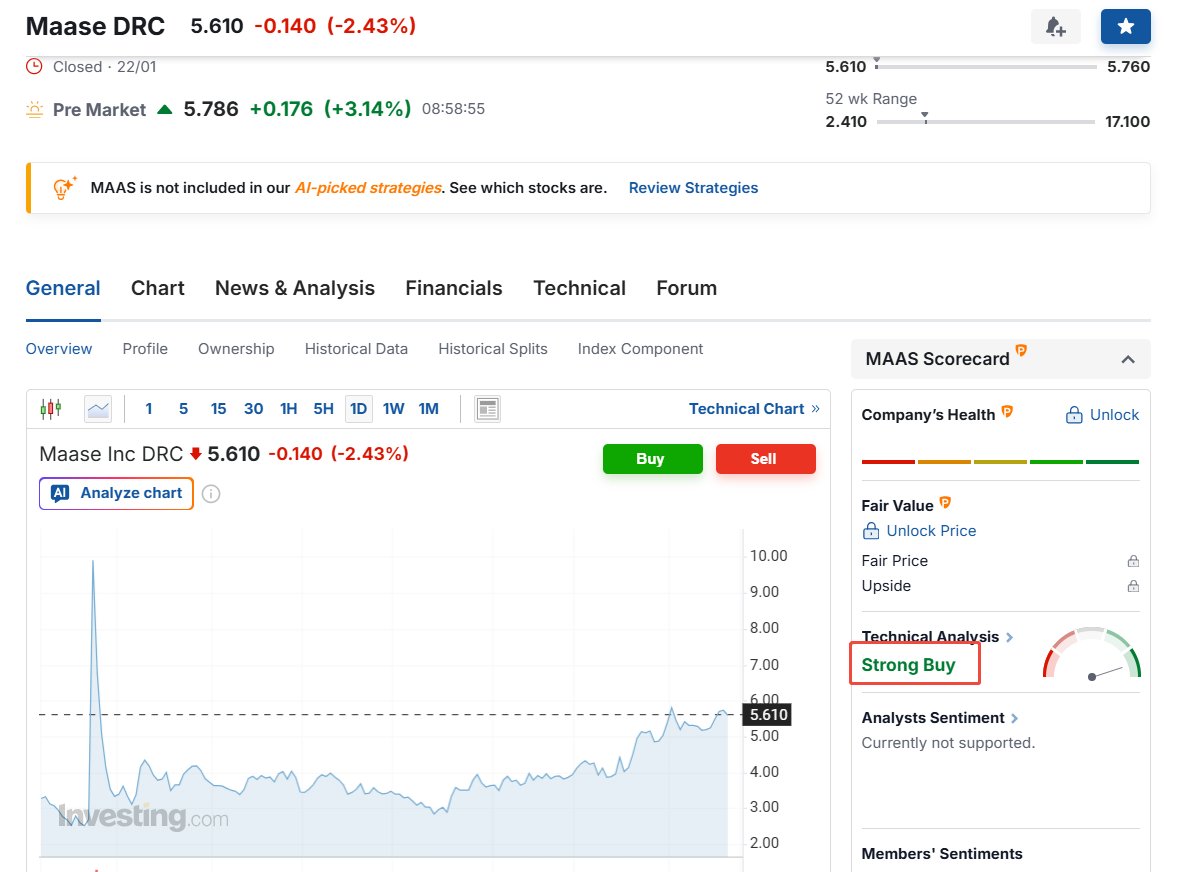
Task: Click the Pre Market price 5.786
Action: click(x=211, y=109)
